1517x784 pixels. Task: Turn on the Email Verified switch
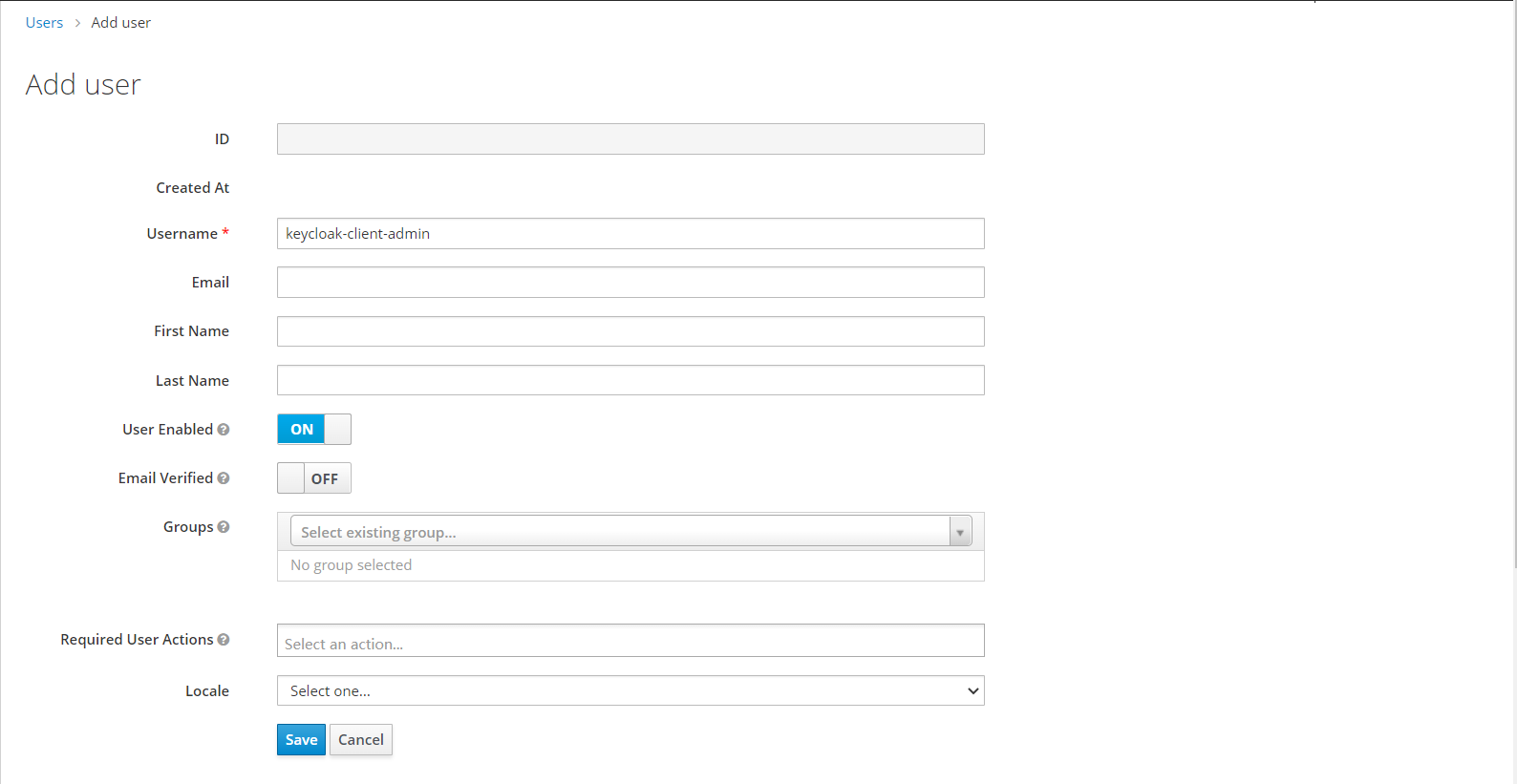314,478
